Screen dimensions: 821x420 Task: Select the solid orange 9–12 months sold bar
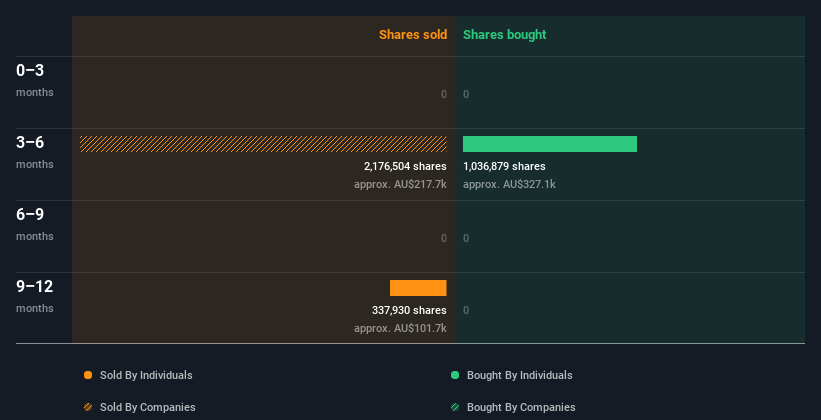(x=418, y=288)
